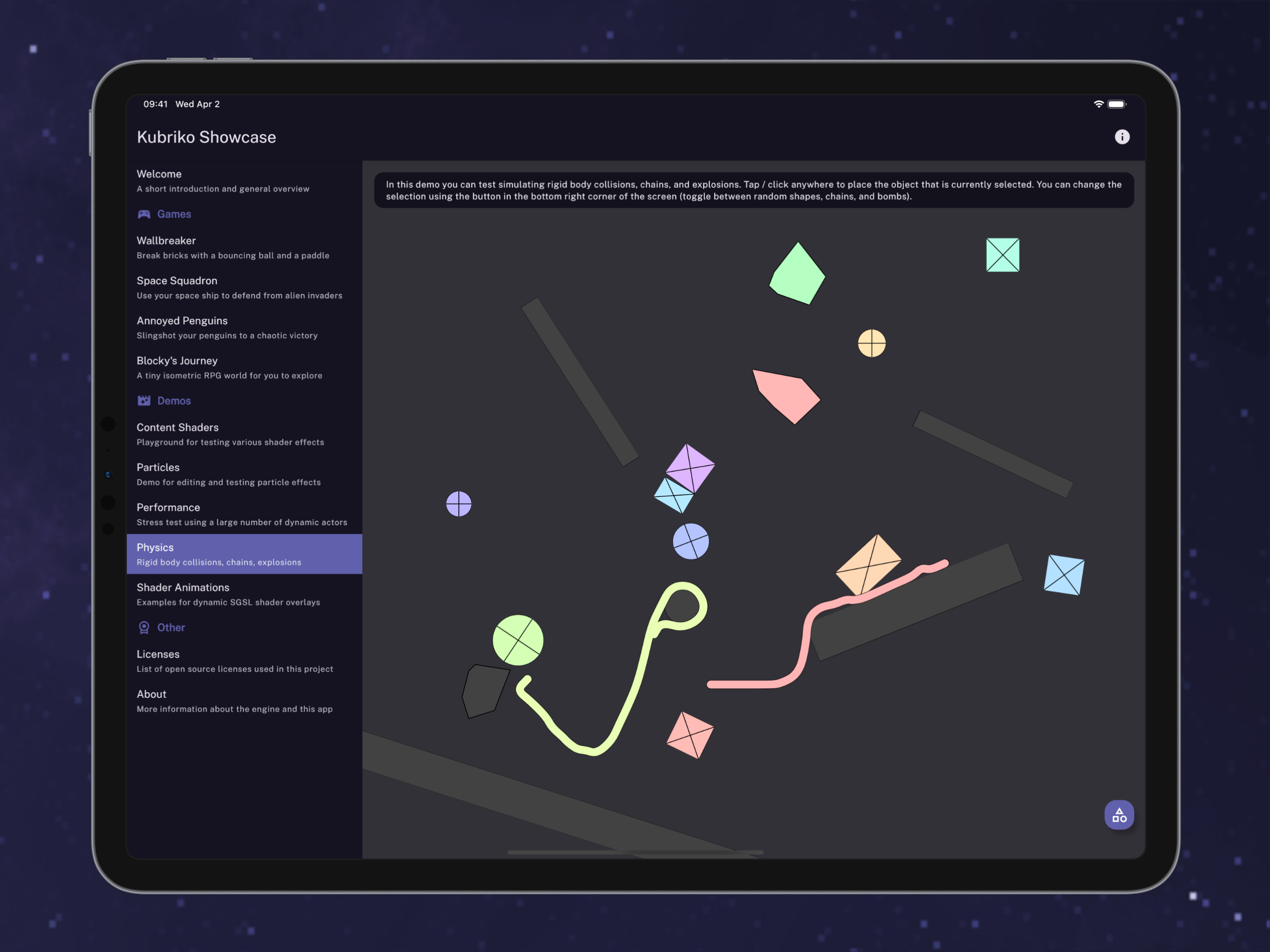Click the yellow crosshair circle shape

coord(871,344)
